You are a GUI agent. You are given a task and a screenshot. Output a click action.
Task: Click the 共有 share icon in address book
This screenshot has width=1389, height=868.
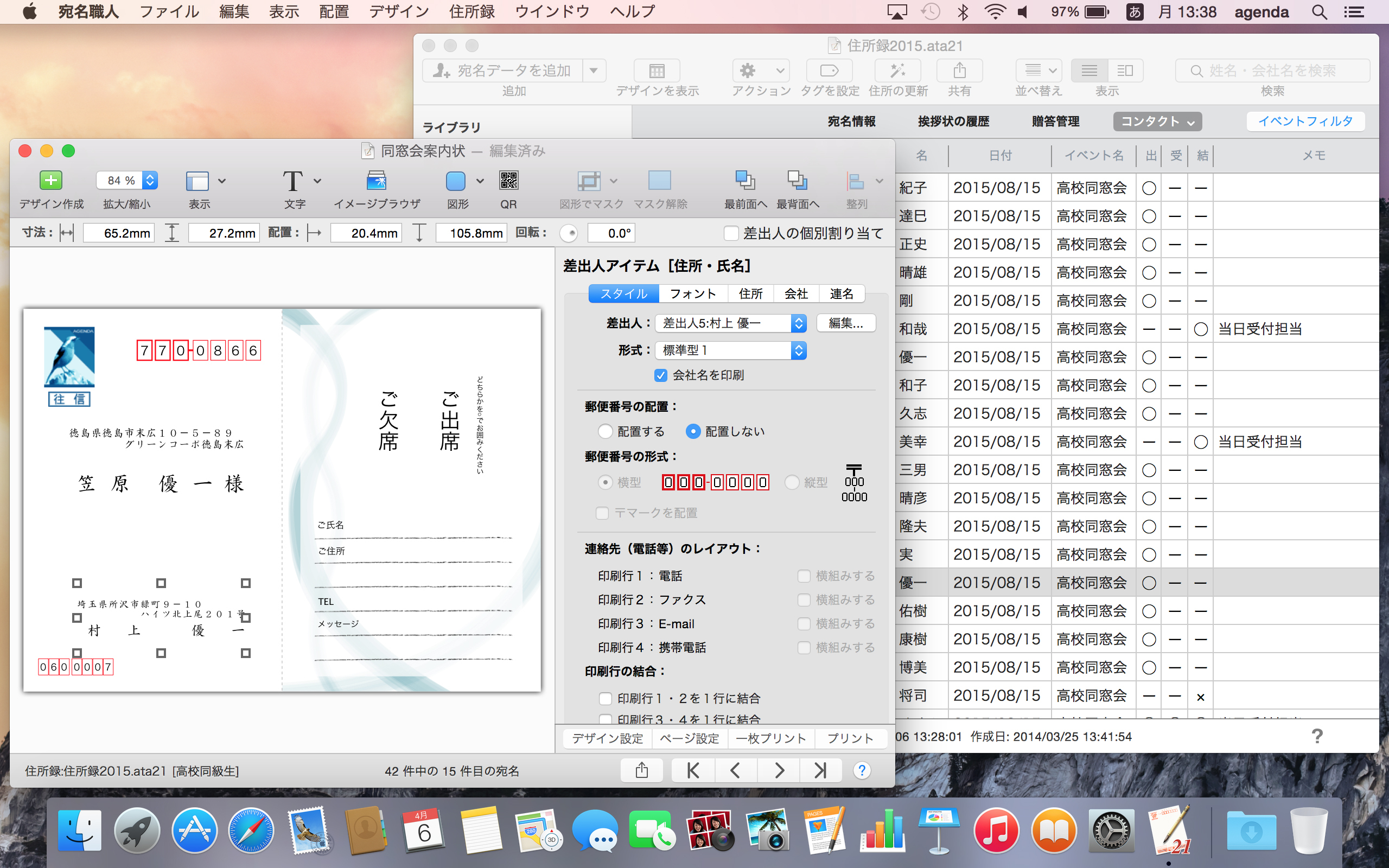point(959,71)
